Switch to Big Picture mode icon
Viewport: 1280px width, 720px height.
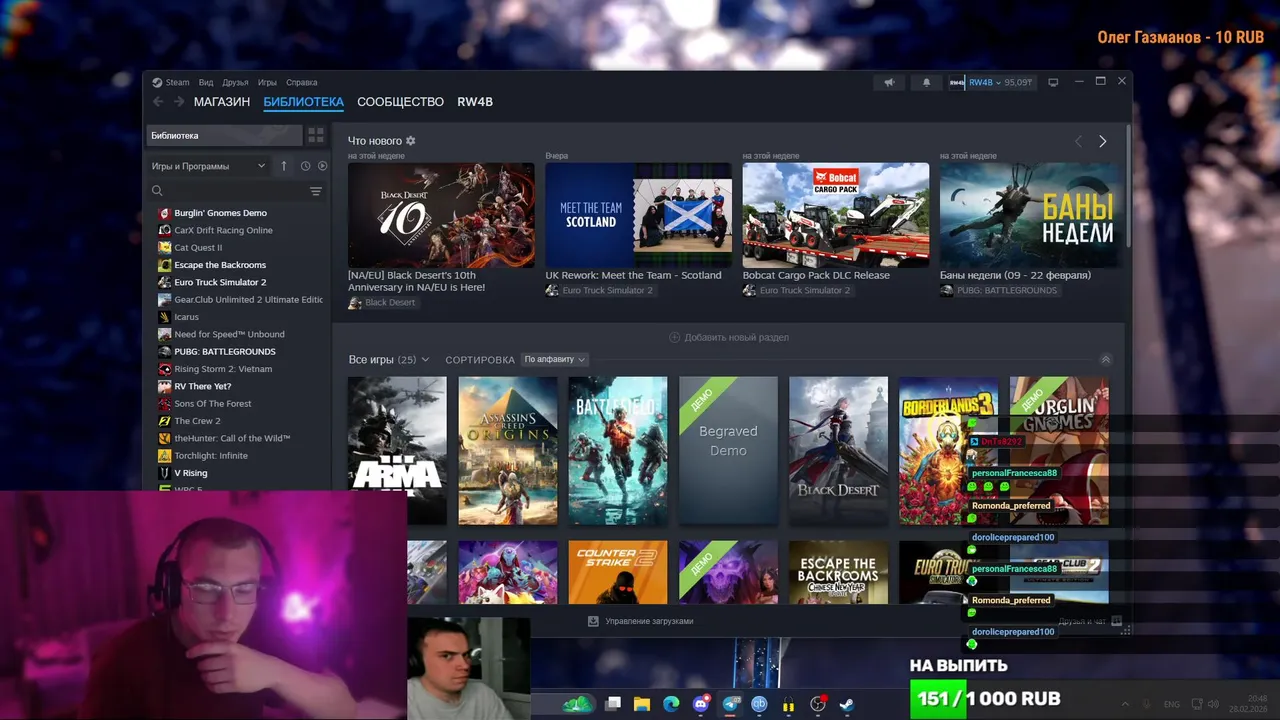point(1053,82)
